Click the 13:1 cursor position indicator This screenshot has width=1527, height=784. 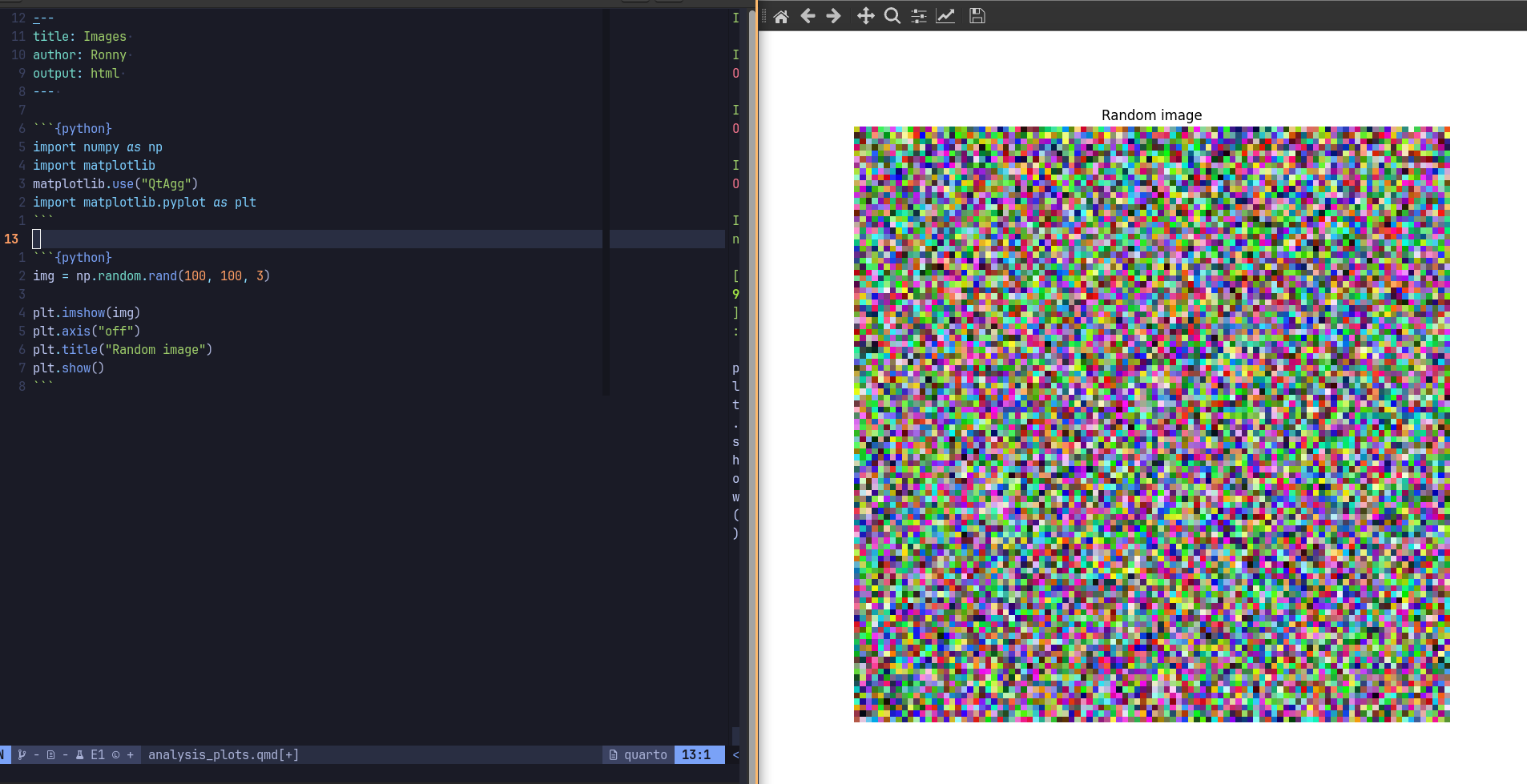695,754
